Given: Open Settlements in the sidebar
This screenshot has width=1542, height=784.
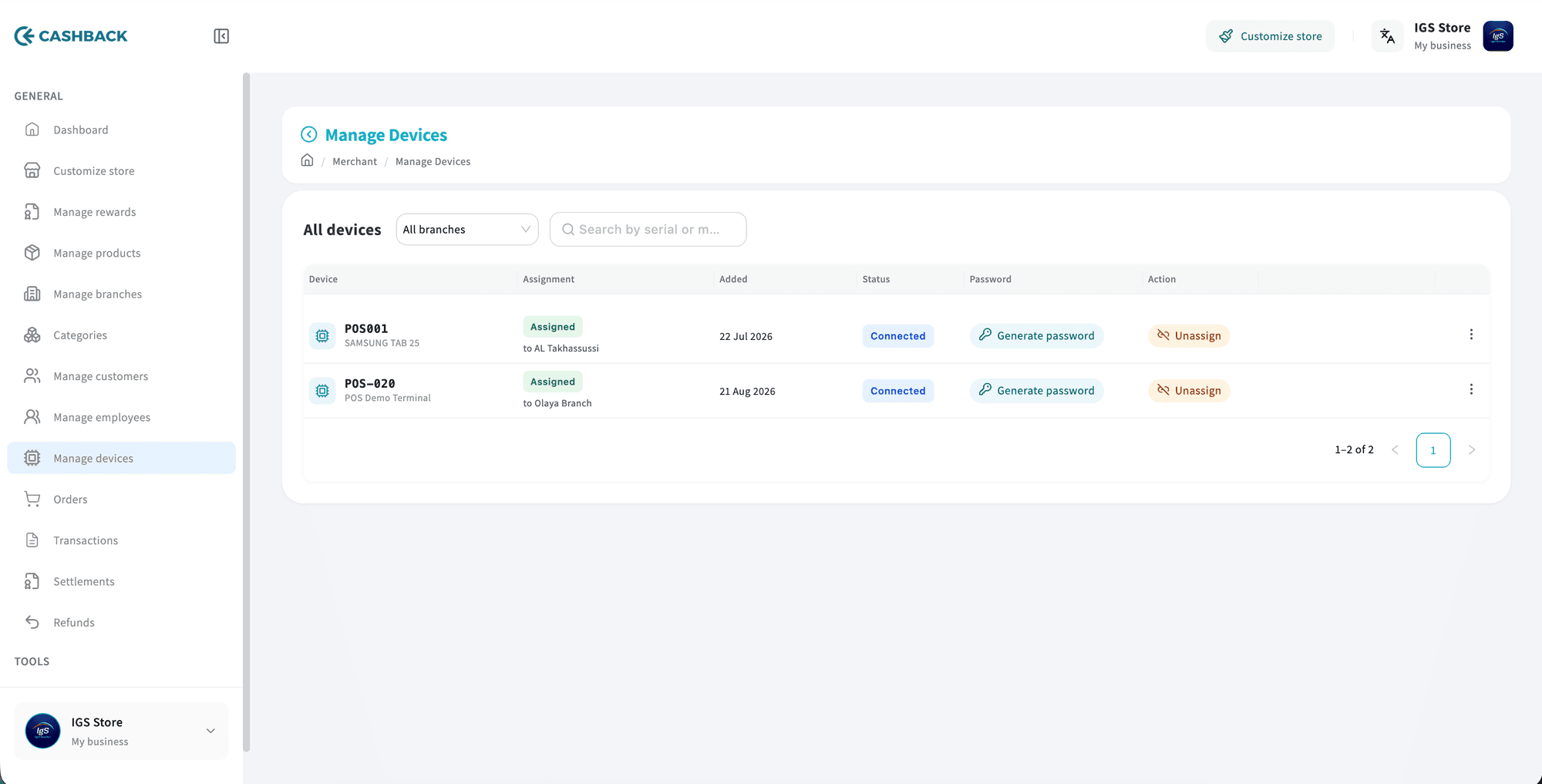Looking at the screenshot, I should 121,581.
